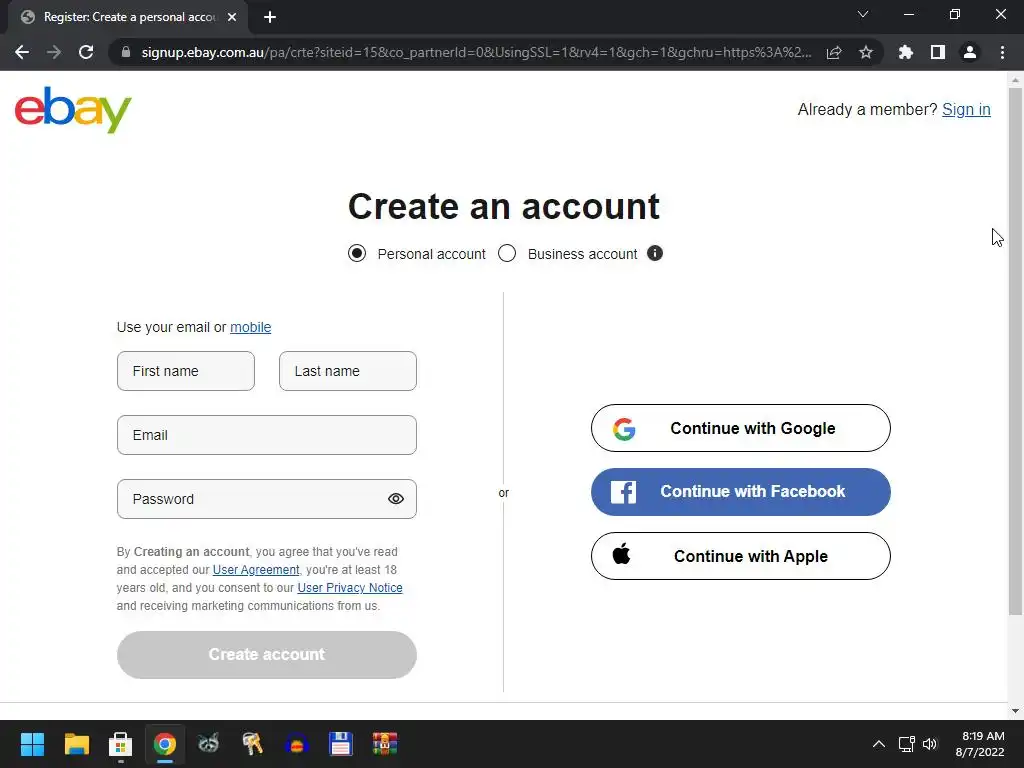Close the Register tab
This screenshot has width=1024, height=768.
[x=232, y=17]
